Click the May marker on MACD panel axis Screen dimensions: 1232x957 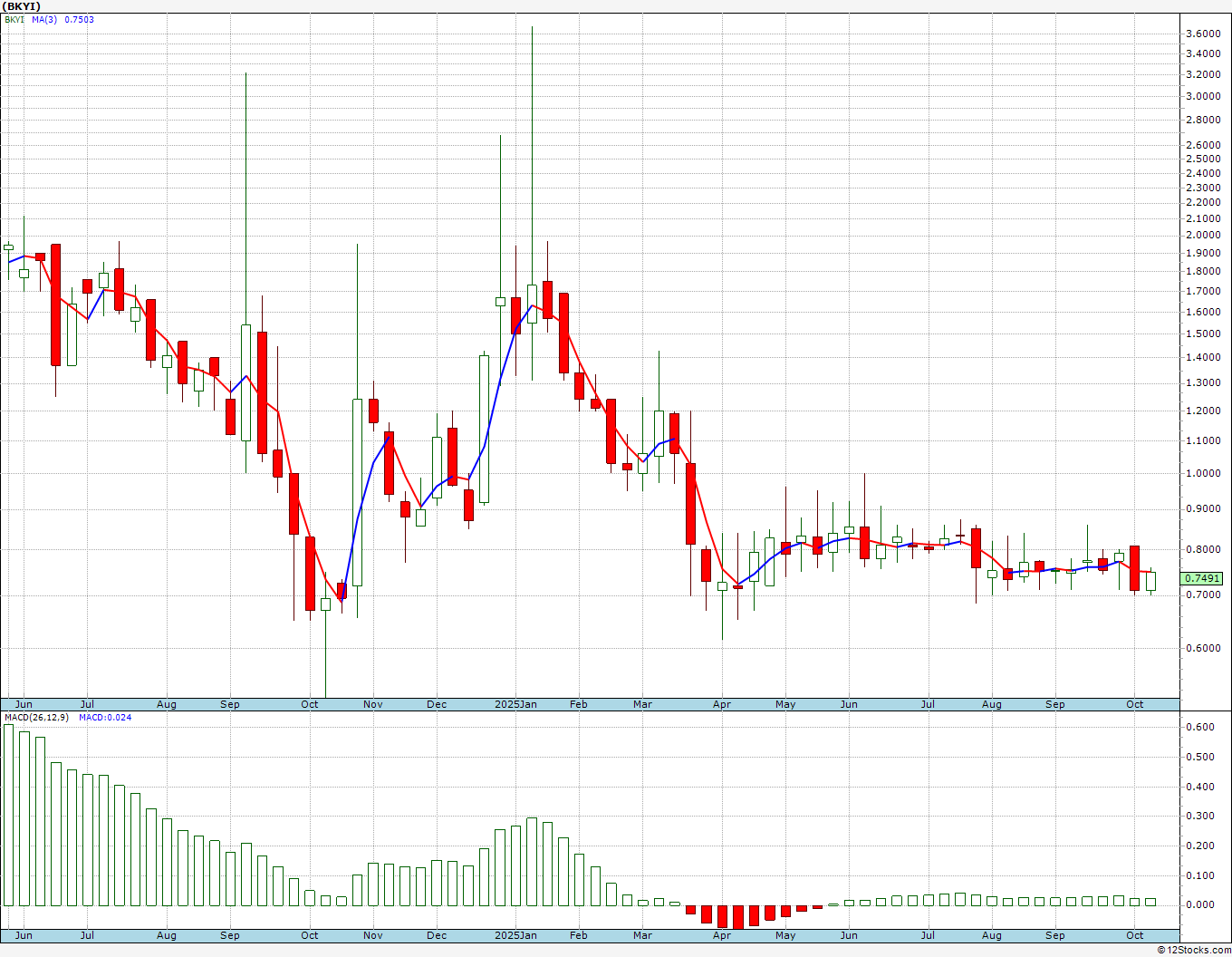coord(785,935)
